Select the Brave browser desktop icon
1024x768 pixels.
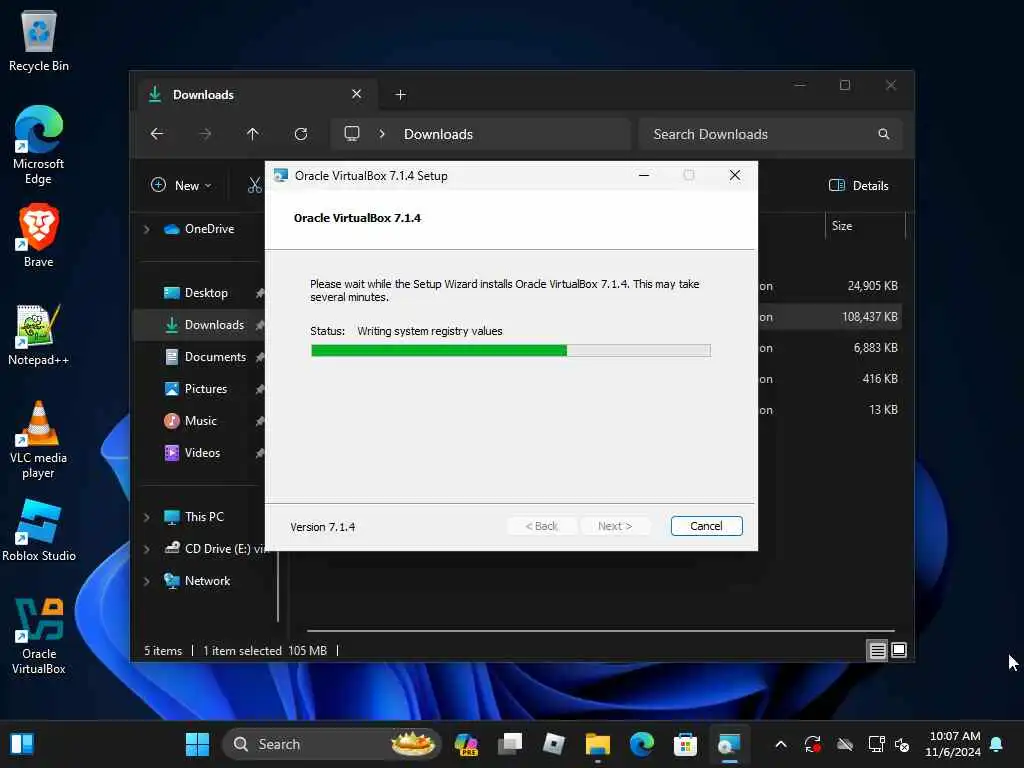point(39,236)
